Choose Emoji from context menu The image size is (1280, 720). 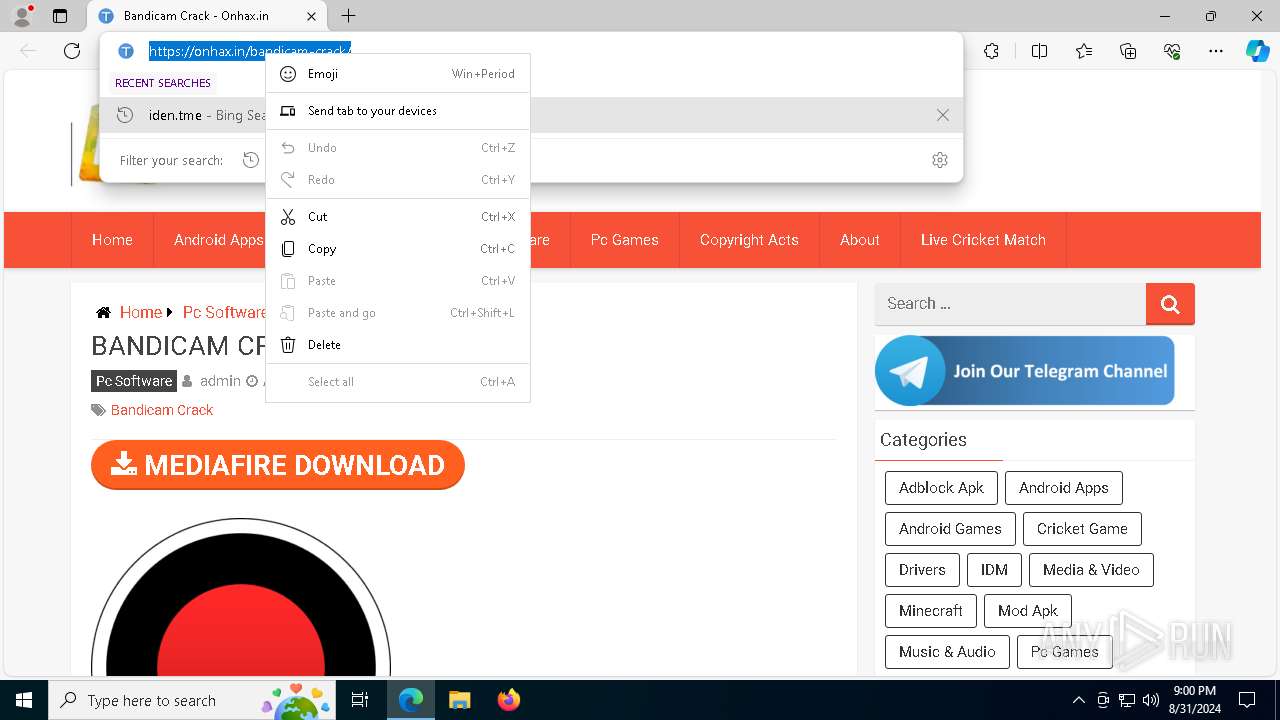(398, 74)
